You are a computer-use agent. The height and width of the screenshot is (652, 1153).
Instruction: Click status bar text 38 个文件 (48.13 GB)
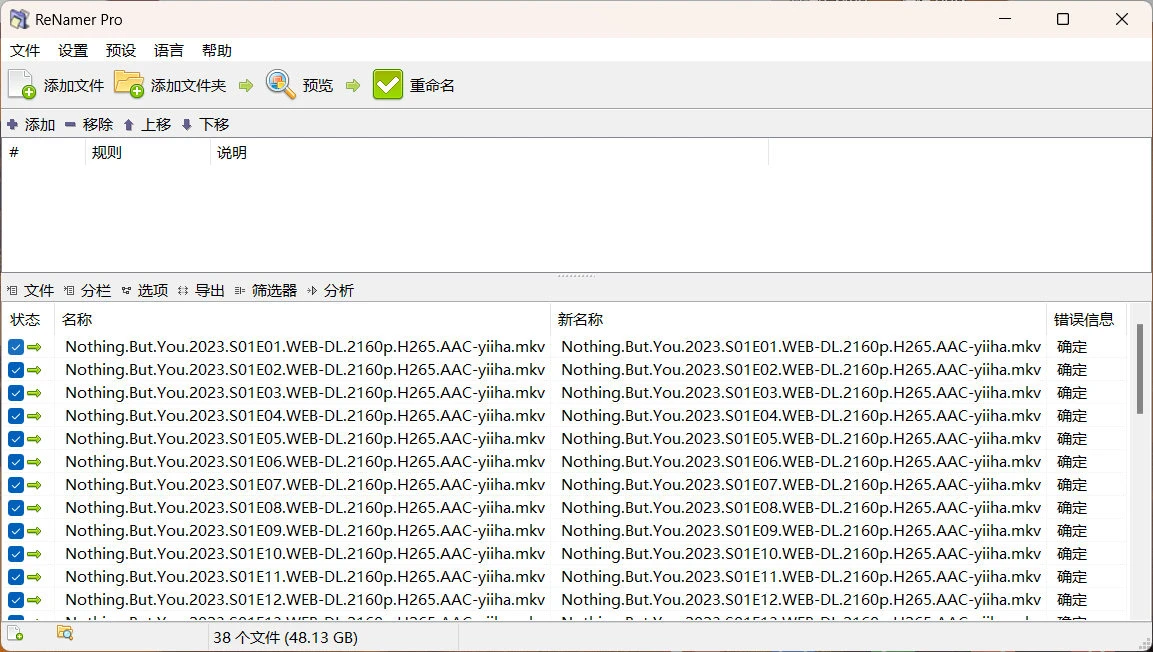(x=285, y=637)
